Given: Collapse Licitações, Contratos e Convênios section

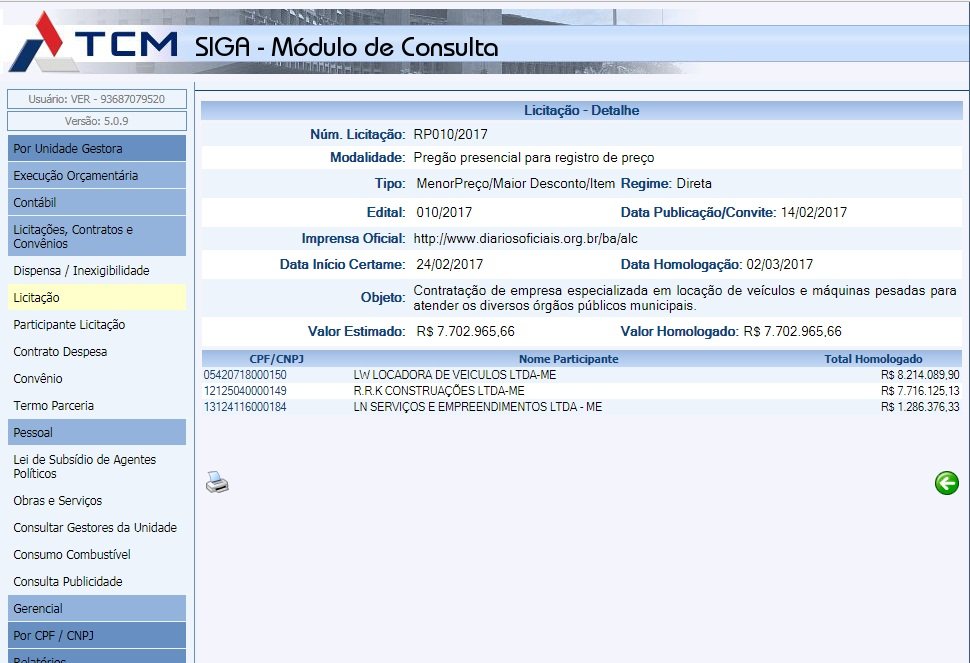Looking at the screenshot, I should coord(97,237).
